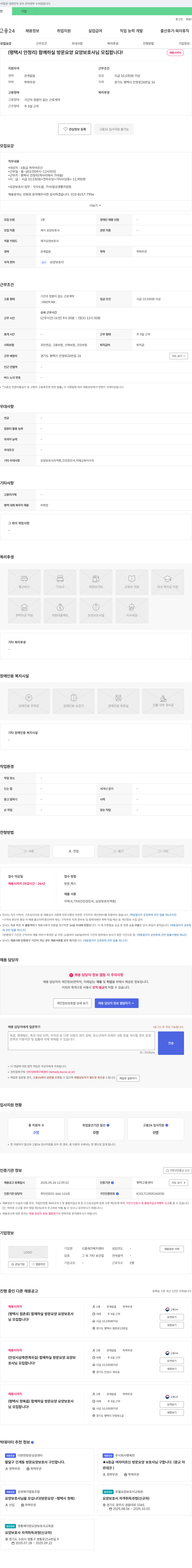Image resolution: width=192 pixels, height=1568 pixels.
Task: Select the 통근버스 welfare icon
Action: click(24, 582)
